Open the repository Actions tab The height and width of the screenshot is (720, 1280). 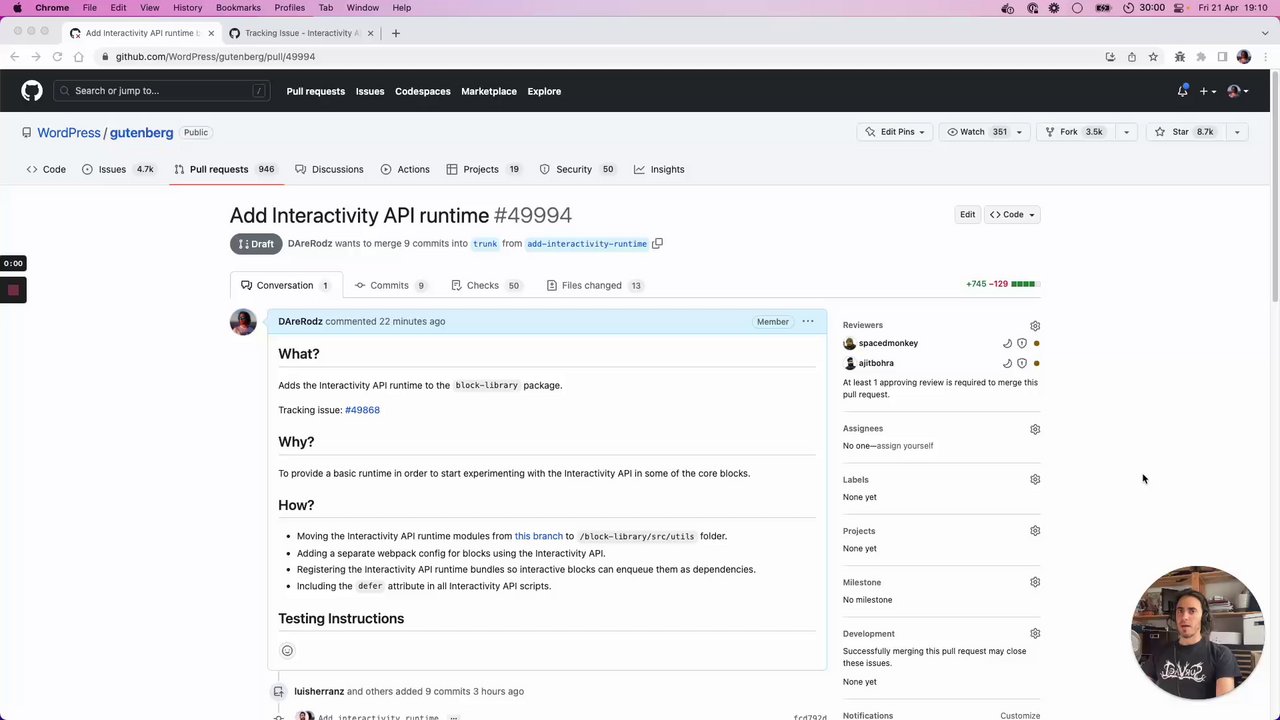(405, 169)
